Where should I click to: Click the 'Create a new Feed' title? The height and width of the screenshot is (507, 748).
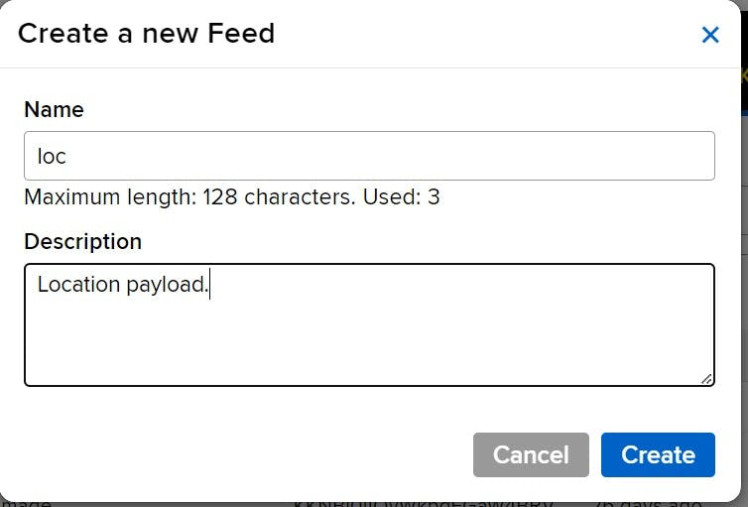coord(146,34)
